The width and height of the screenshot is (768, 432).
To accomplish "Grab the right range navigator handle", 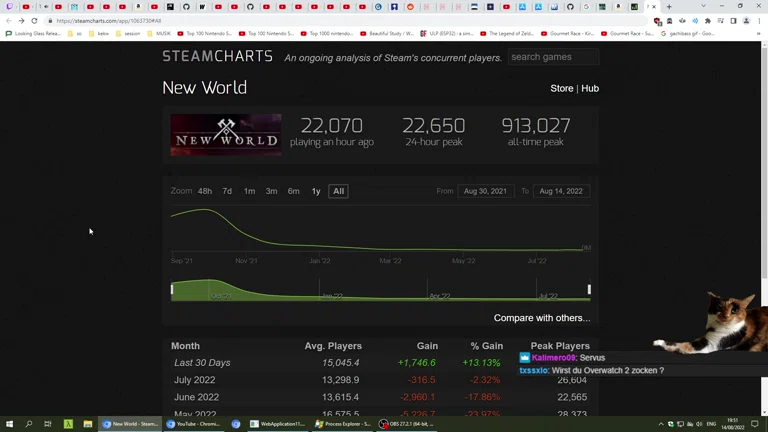I will pyautogui.click(x=589, y=290).
